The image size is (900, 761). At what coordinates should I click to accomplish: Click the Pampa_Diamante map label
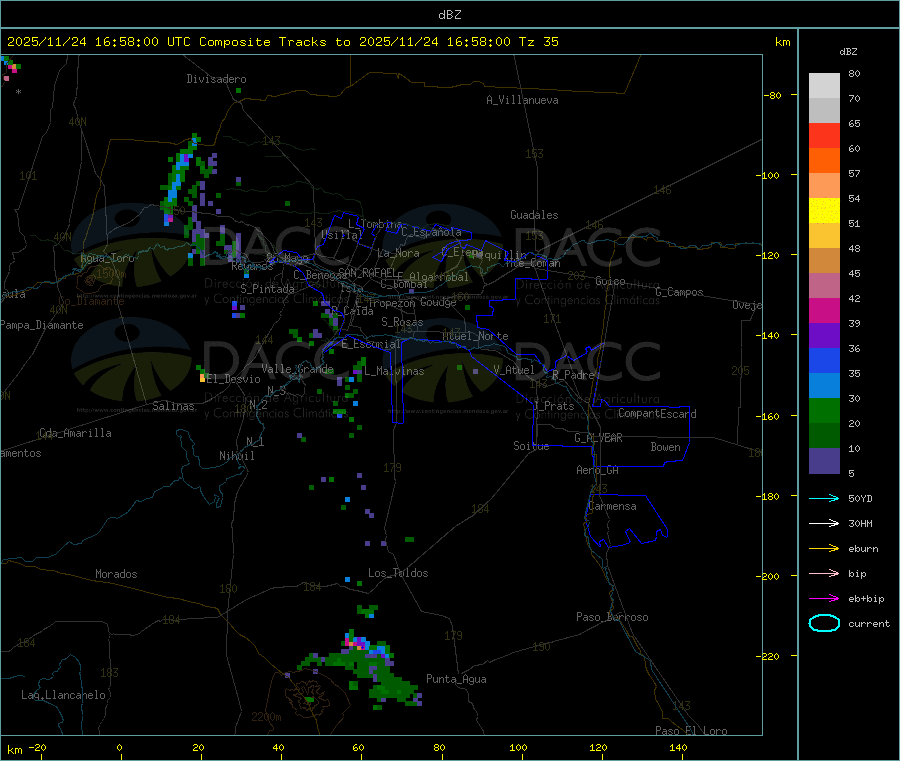click(42, 325)
